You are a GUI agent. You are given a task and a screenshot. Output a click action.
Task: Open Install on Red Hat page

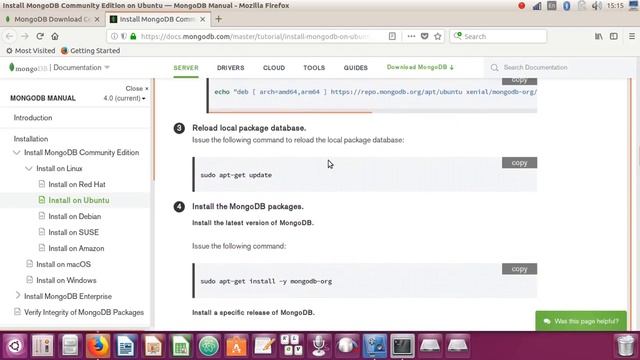[77, 184]
